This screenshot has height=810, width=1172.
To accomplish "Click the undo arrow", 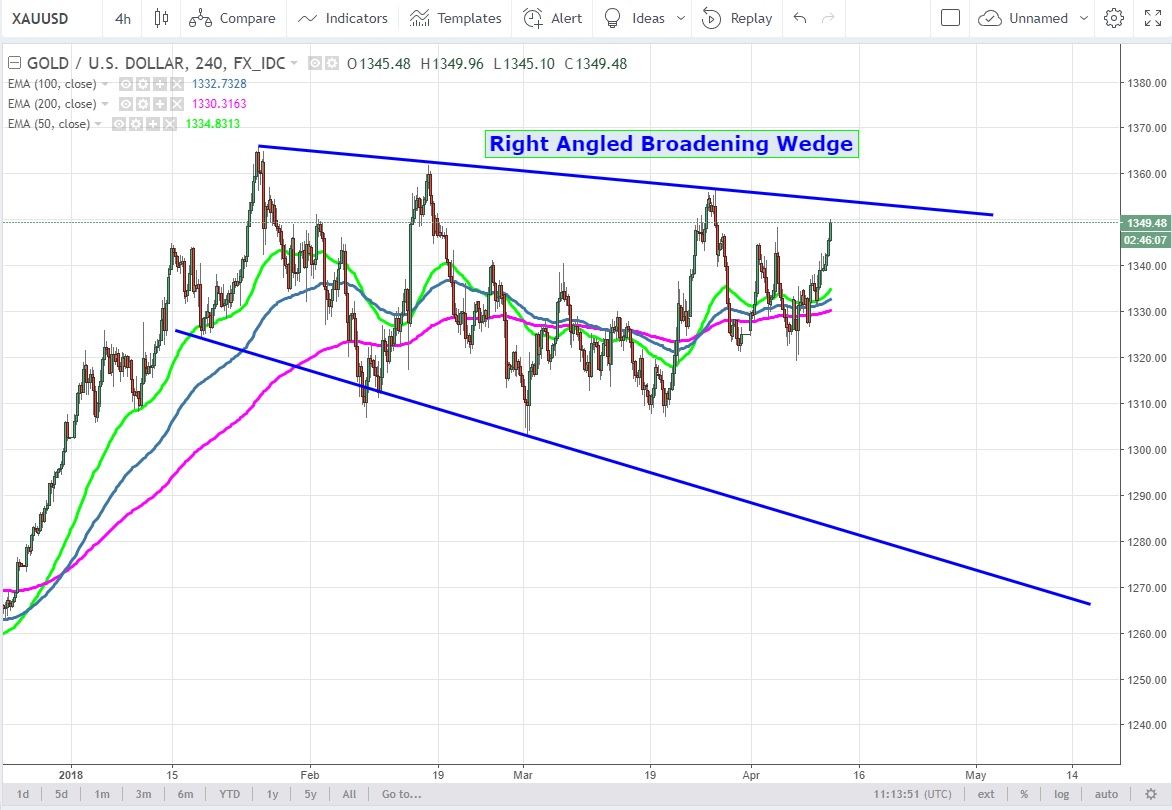I will (799, 18).
